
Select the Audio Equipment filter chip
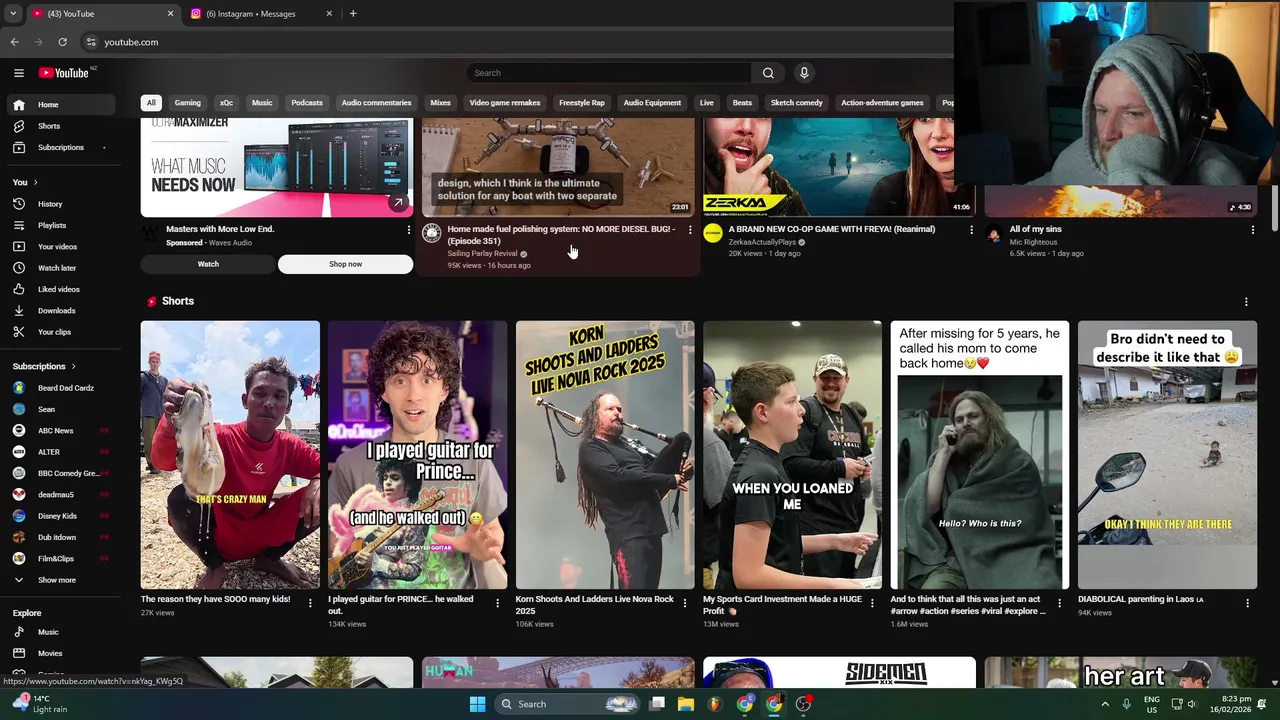652,103
